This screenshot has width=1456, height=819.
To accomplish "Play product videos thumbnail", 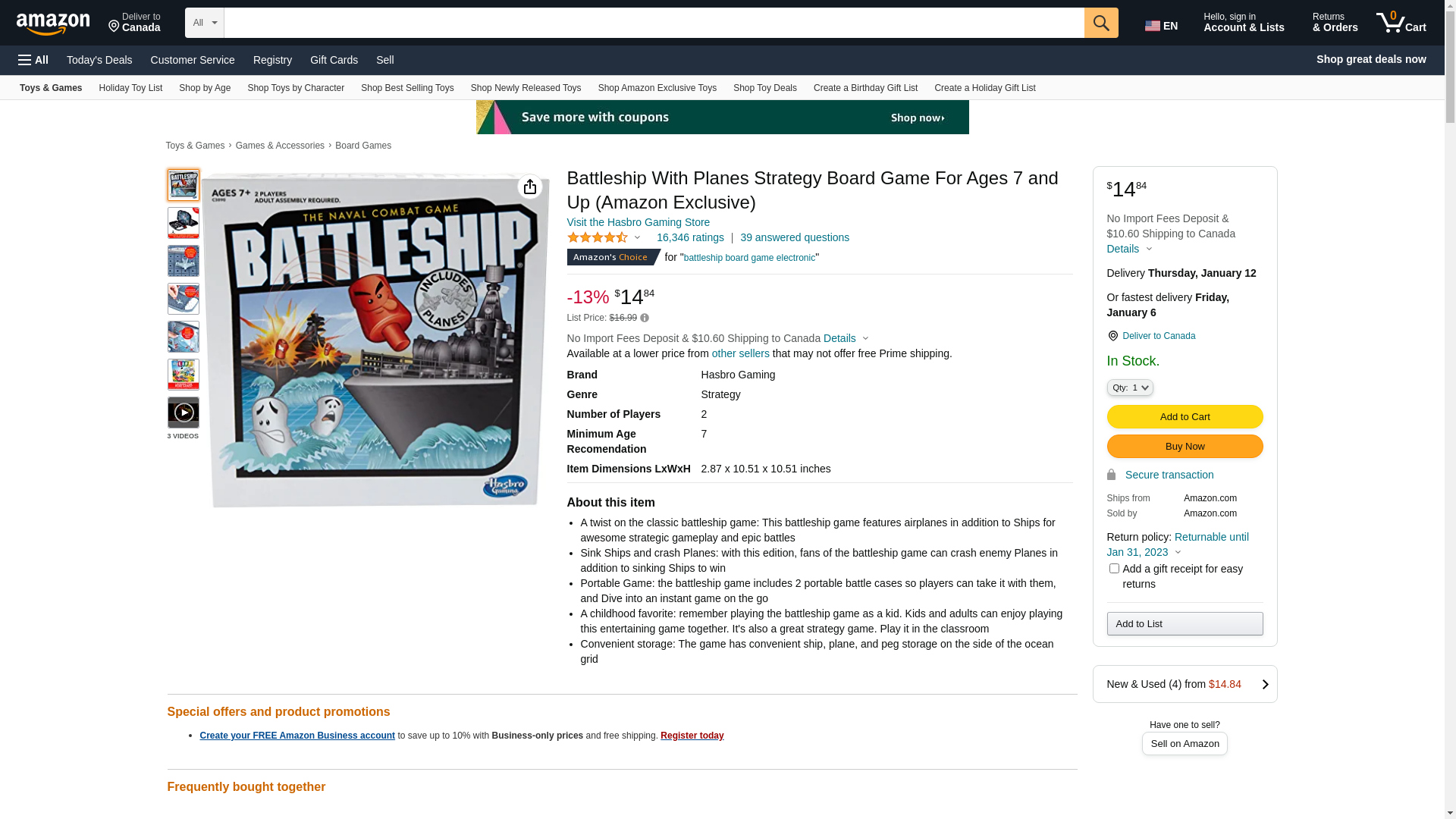I will click(184, 413).
